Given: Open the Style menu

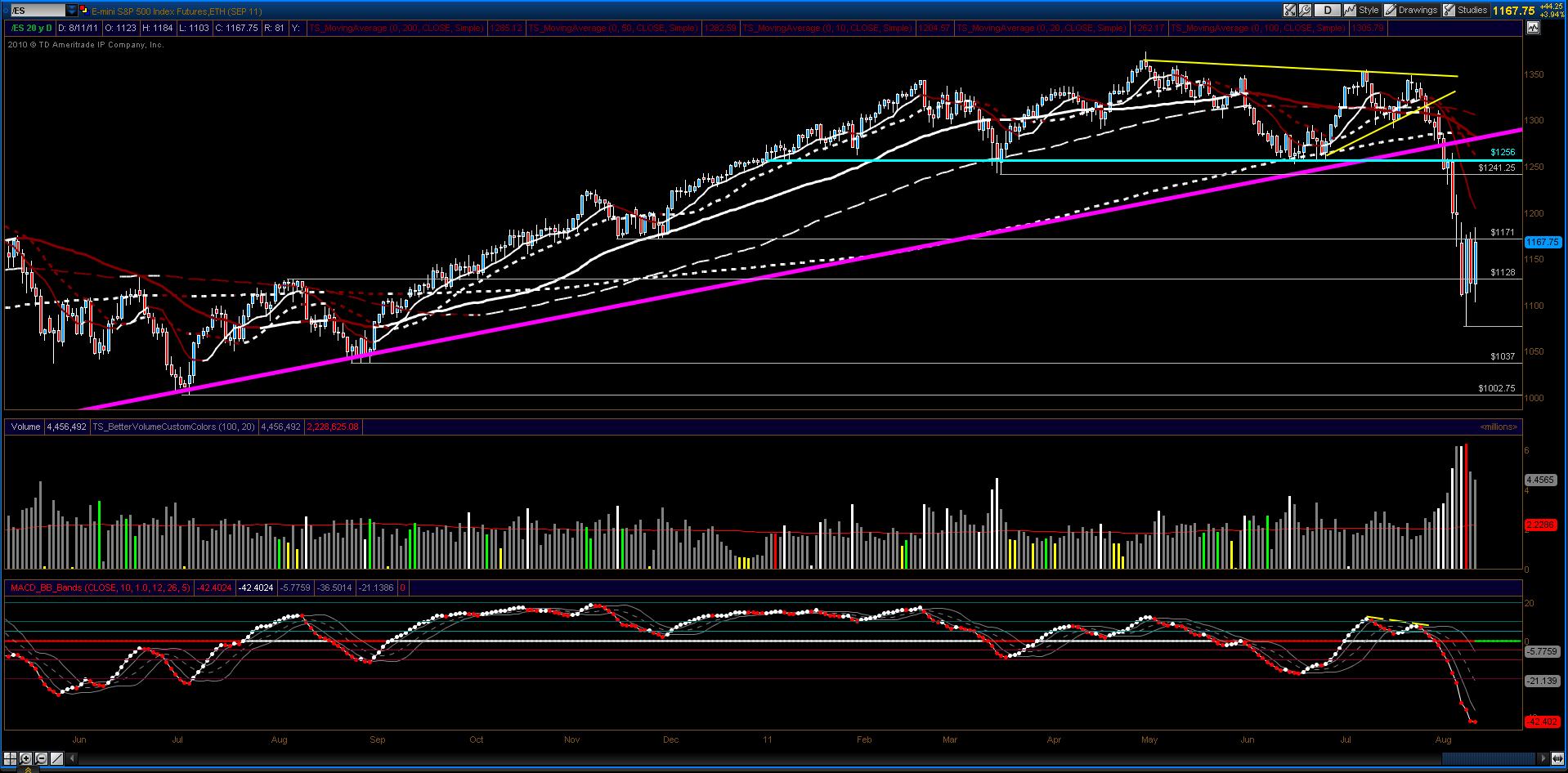Looking at the screenshot, I should (1363, 10).
